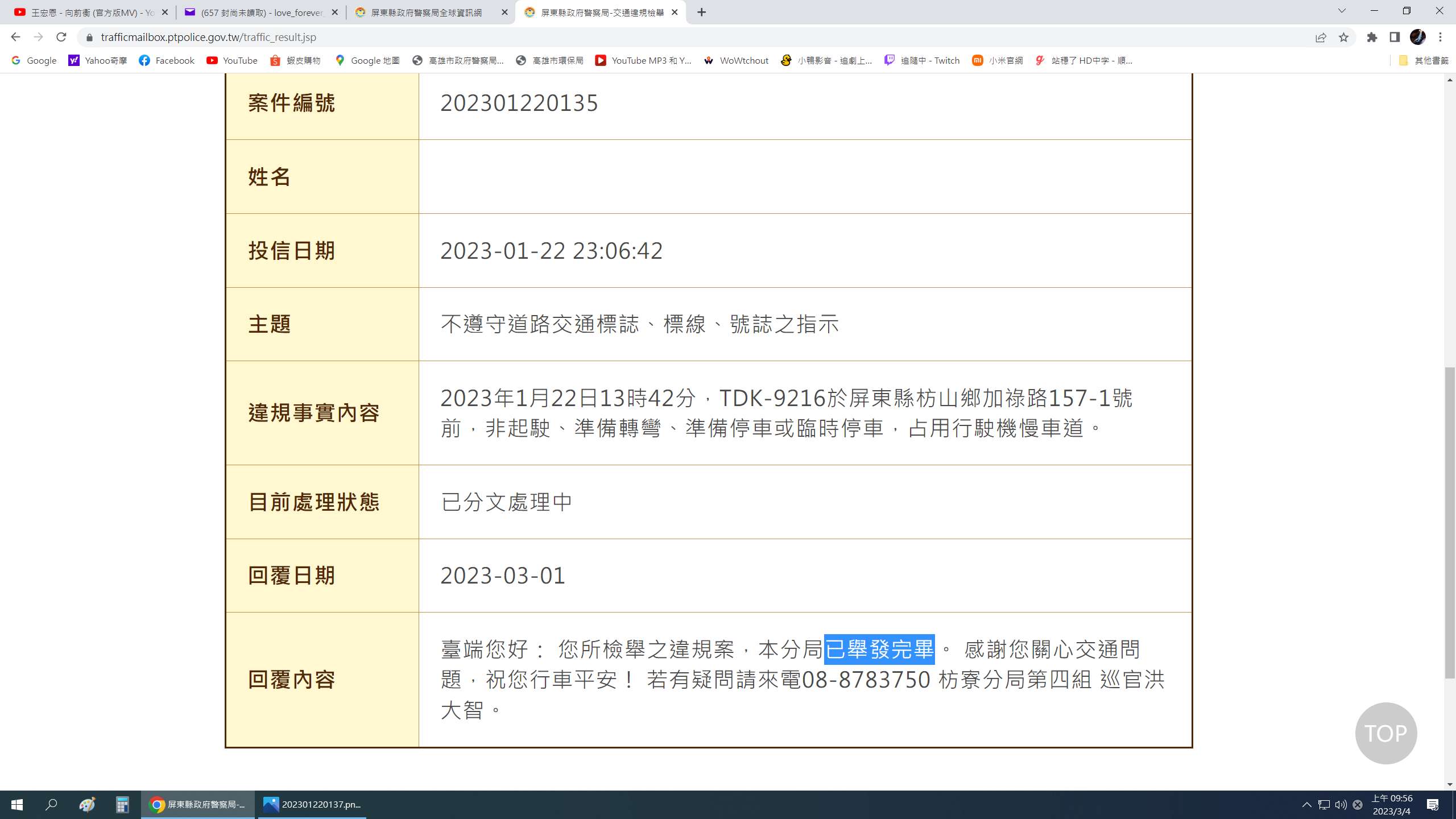This screenshot has width=1456, height=819.
Task: Open the Facebook bookmark
Action: (167, 60)
